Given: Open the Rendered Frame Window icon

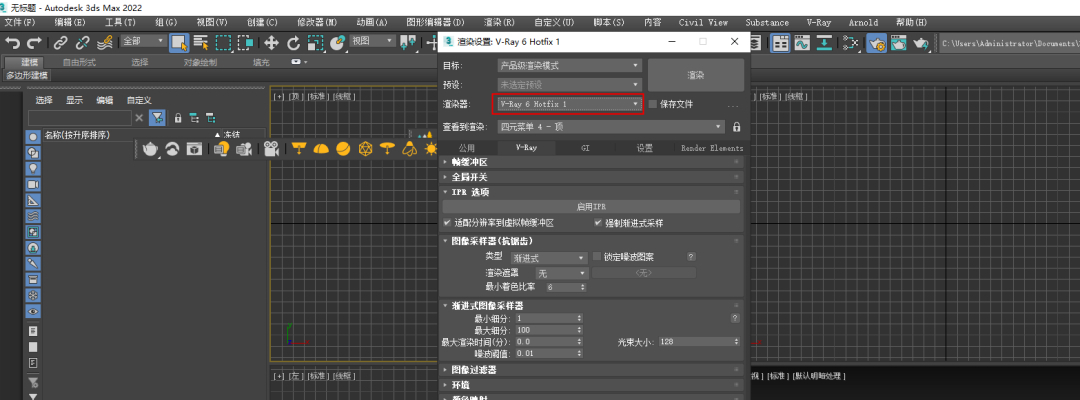Looking at the screenshot, I should [898, 43].
